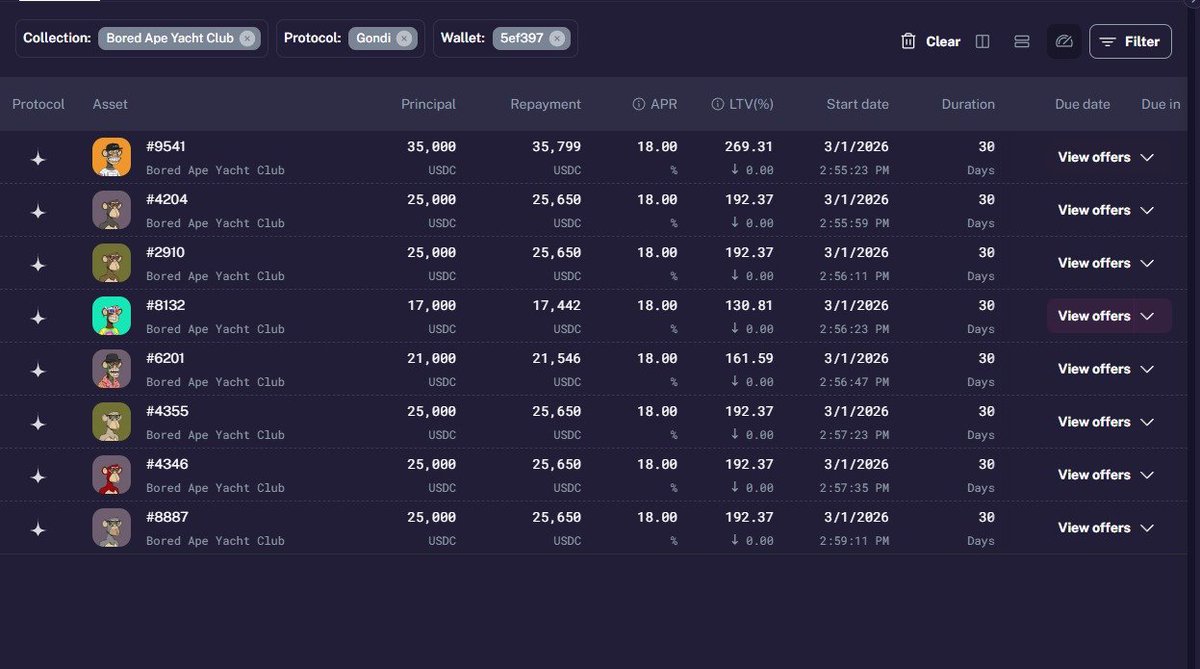Open the ape #6201 thumbnail
The height and width of the screenshot is (669, 1200).
(x=112, y=369)
